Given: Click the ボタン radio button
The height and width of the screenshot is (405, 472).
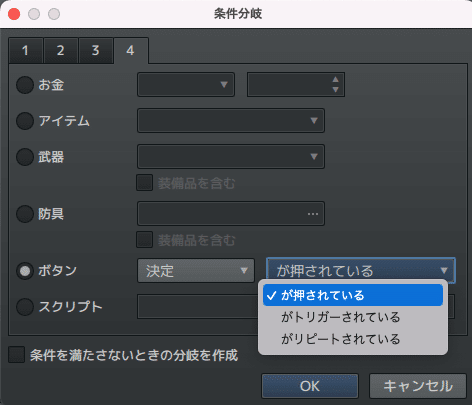Looking at the screenshot, I should point(25,271).
